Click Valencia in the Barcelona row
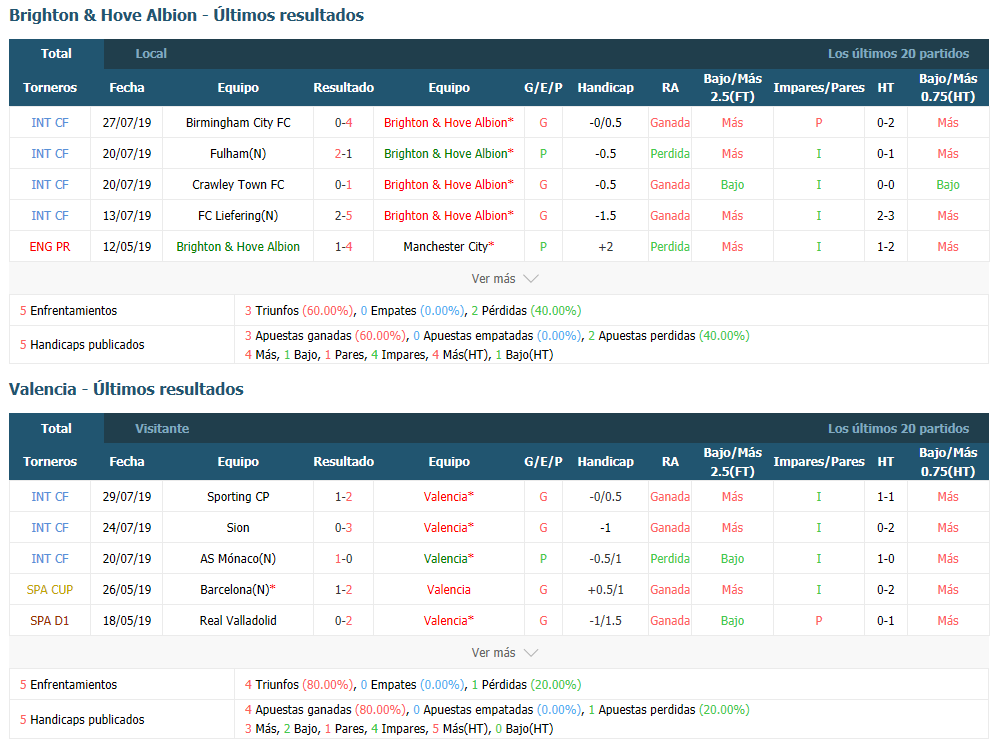This screenshot has height=742, width=994. pyautogui.click(x=448, y=590)
